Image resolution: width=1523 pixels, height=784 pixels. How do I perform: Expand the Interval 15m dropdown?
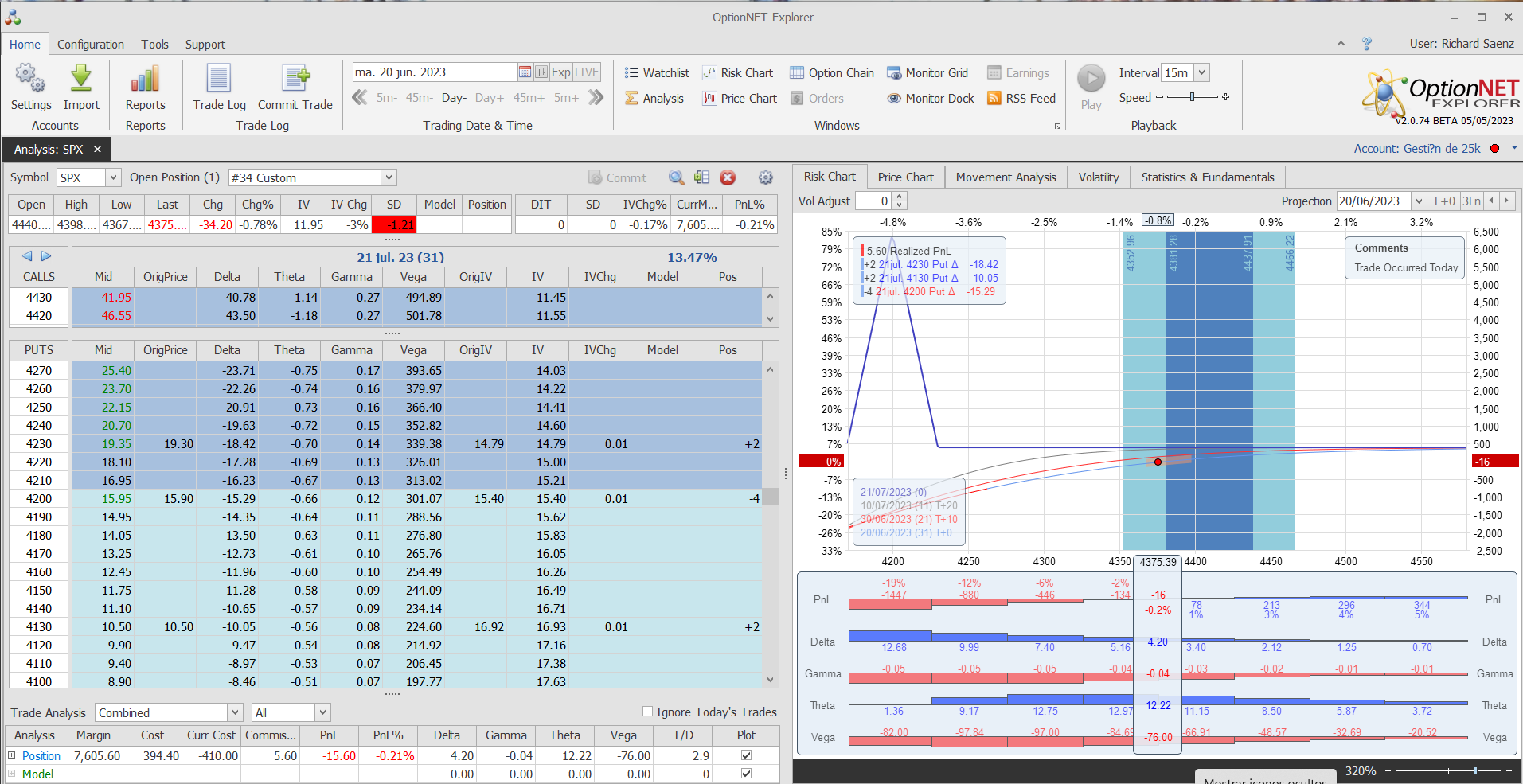tap(1201, 72)
